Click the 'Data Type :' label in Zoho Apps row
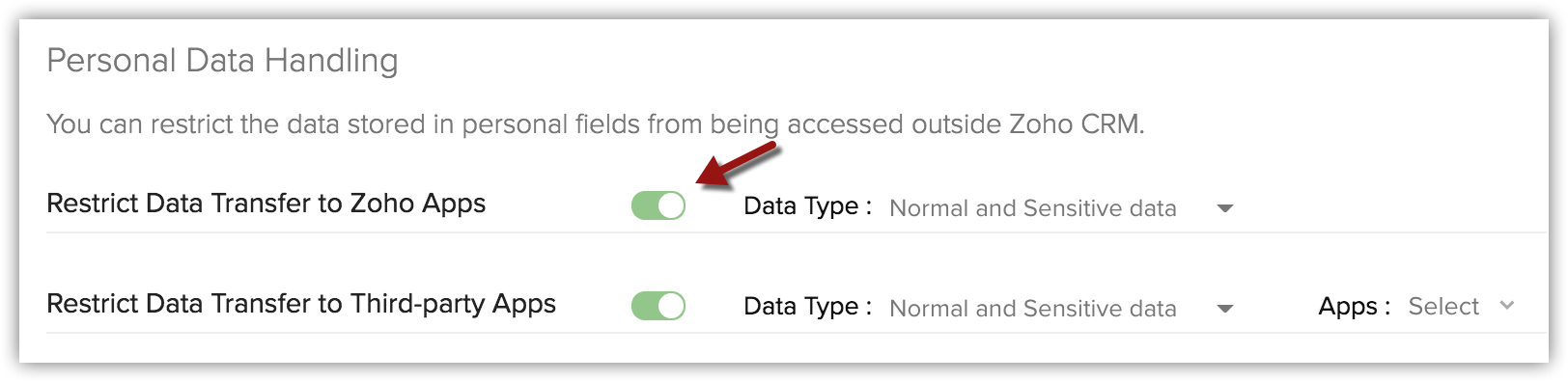Screen dimensions: 1568x382 [807, 206]
